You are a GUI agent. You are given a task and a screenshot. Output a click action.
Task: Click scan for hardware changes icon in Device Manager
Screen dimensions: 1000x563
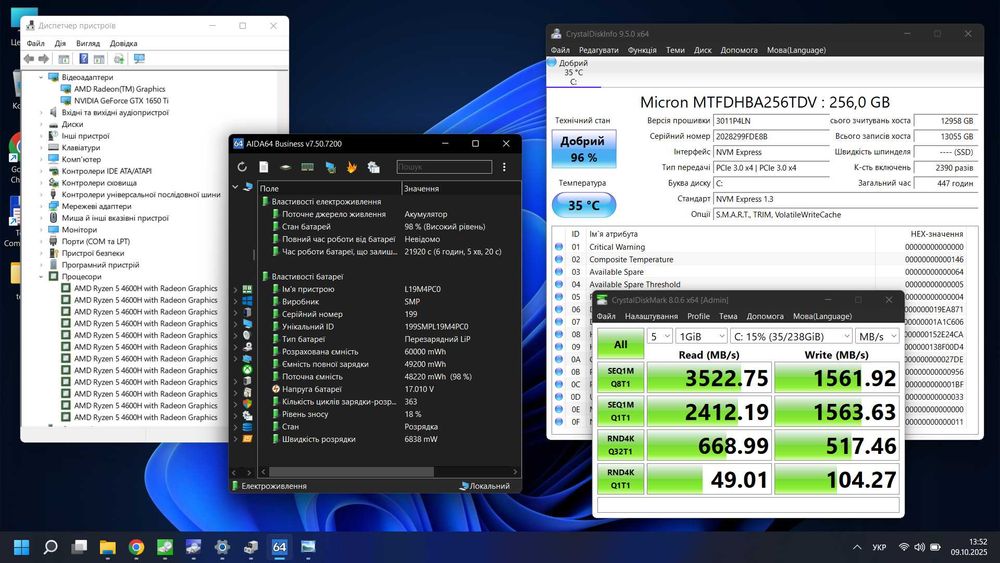point(139,59)
